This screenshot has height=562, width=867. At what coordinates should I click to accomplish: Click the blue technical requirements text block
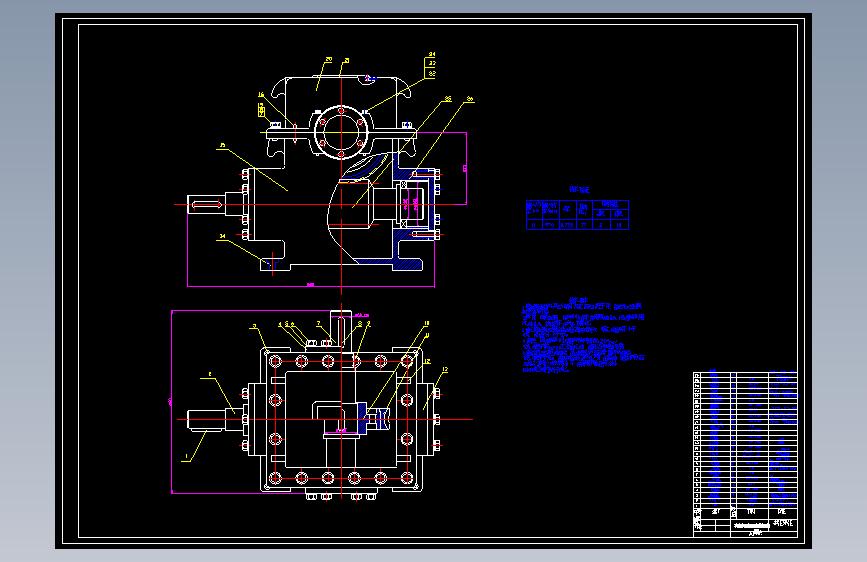(583, 336)
